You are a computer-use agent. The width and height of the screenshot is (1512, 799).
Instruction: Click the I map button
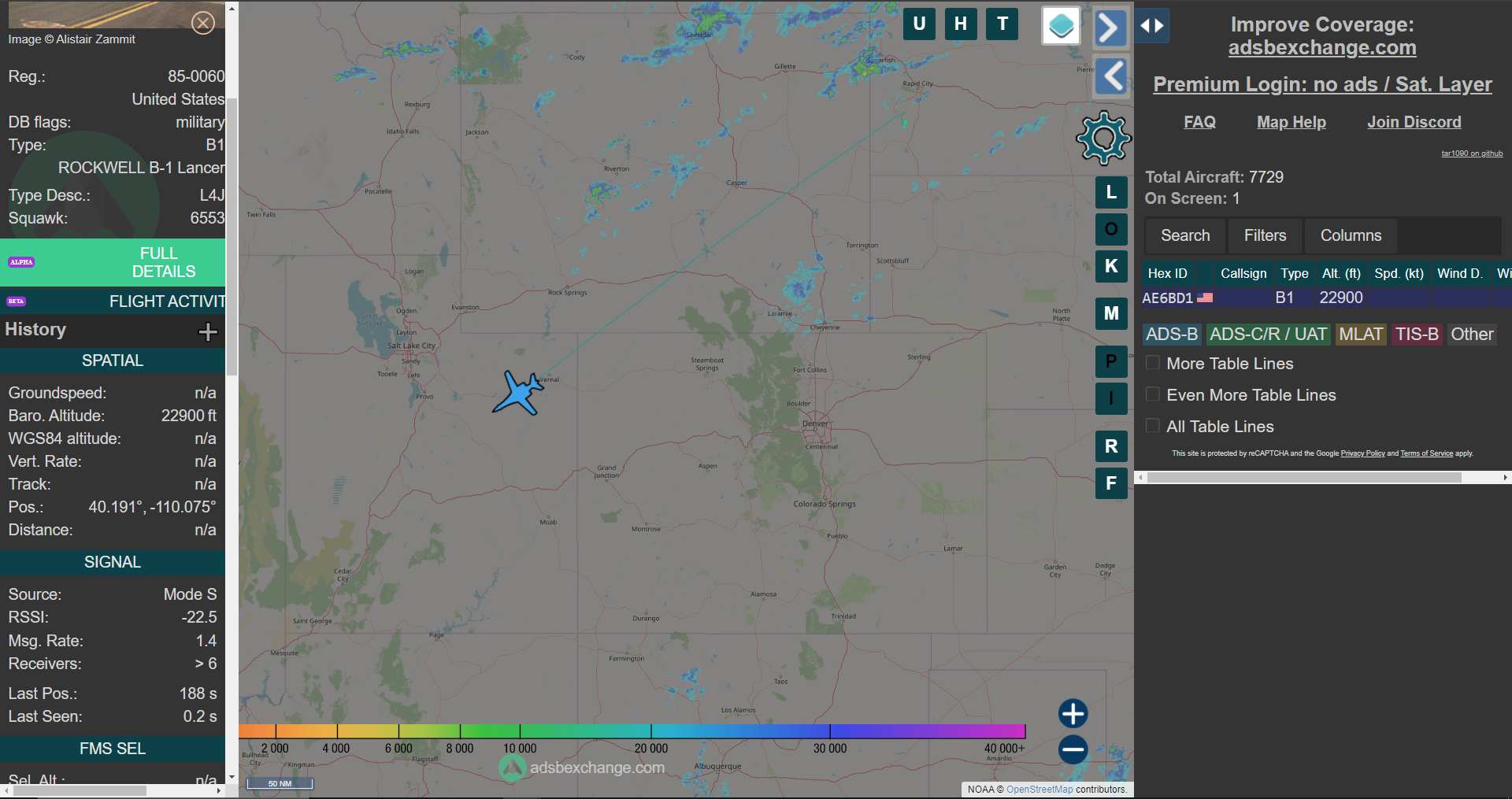pos(1111,398)
